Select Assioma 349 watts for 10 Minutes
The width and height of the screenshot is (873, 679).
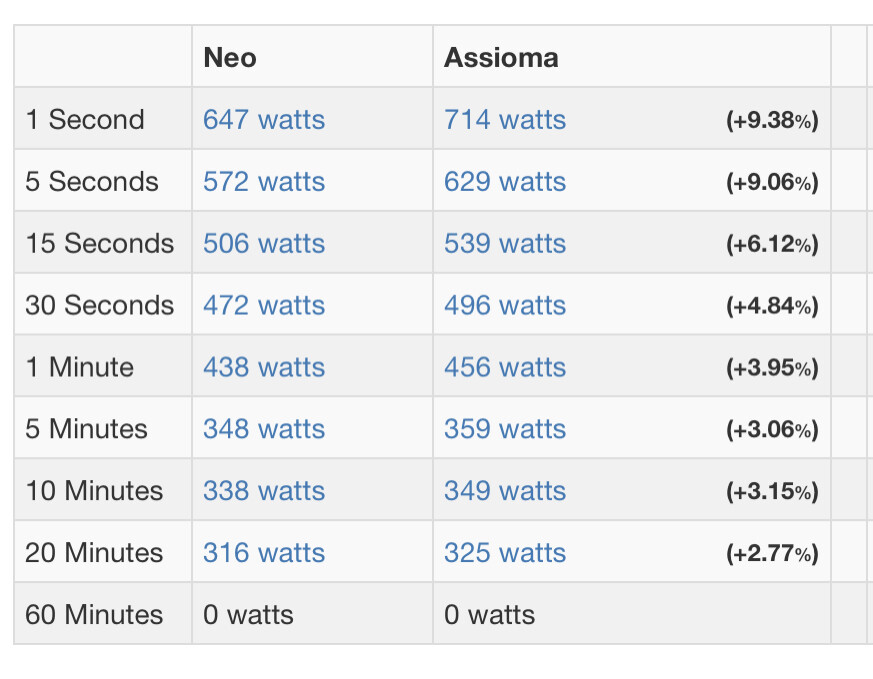pyautogui.click(x=505, y=490)
